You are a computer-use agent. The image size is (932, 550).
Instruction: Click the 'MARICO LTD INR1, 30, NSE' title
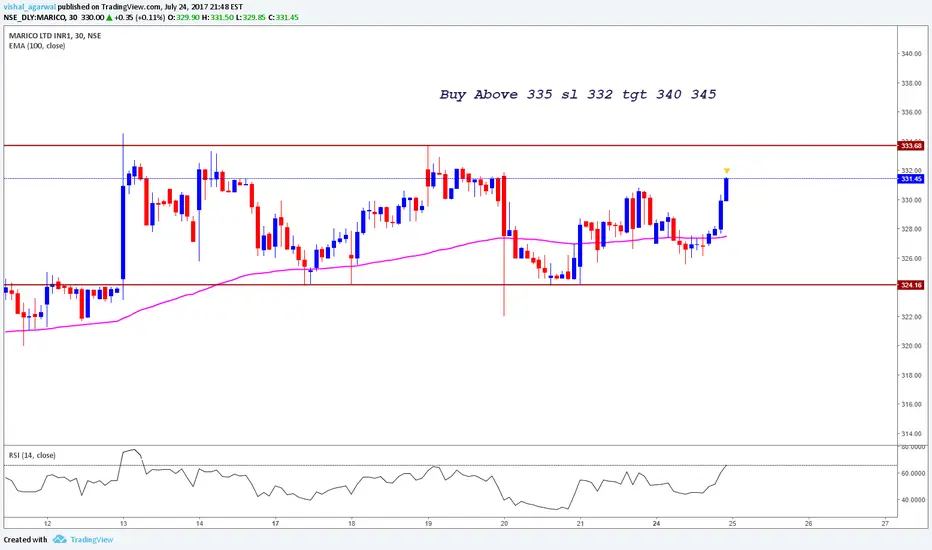click(x=55, y=36)
